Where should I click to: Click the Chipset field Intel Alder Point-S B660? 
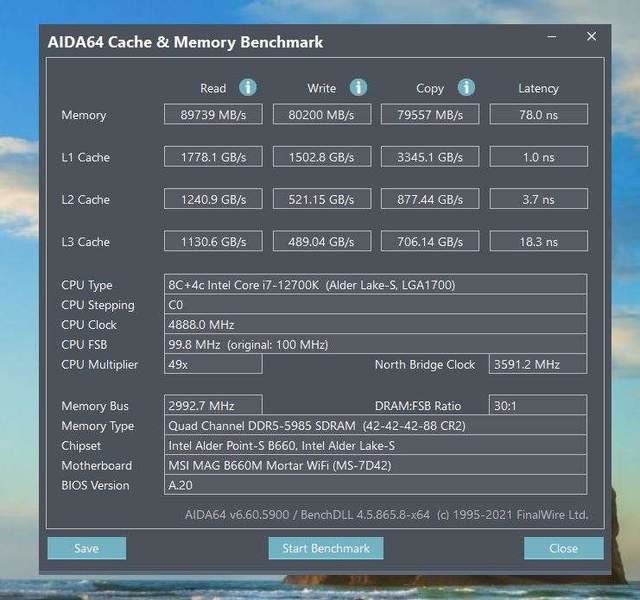(x=375, y=445)
